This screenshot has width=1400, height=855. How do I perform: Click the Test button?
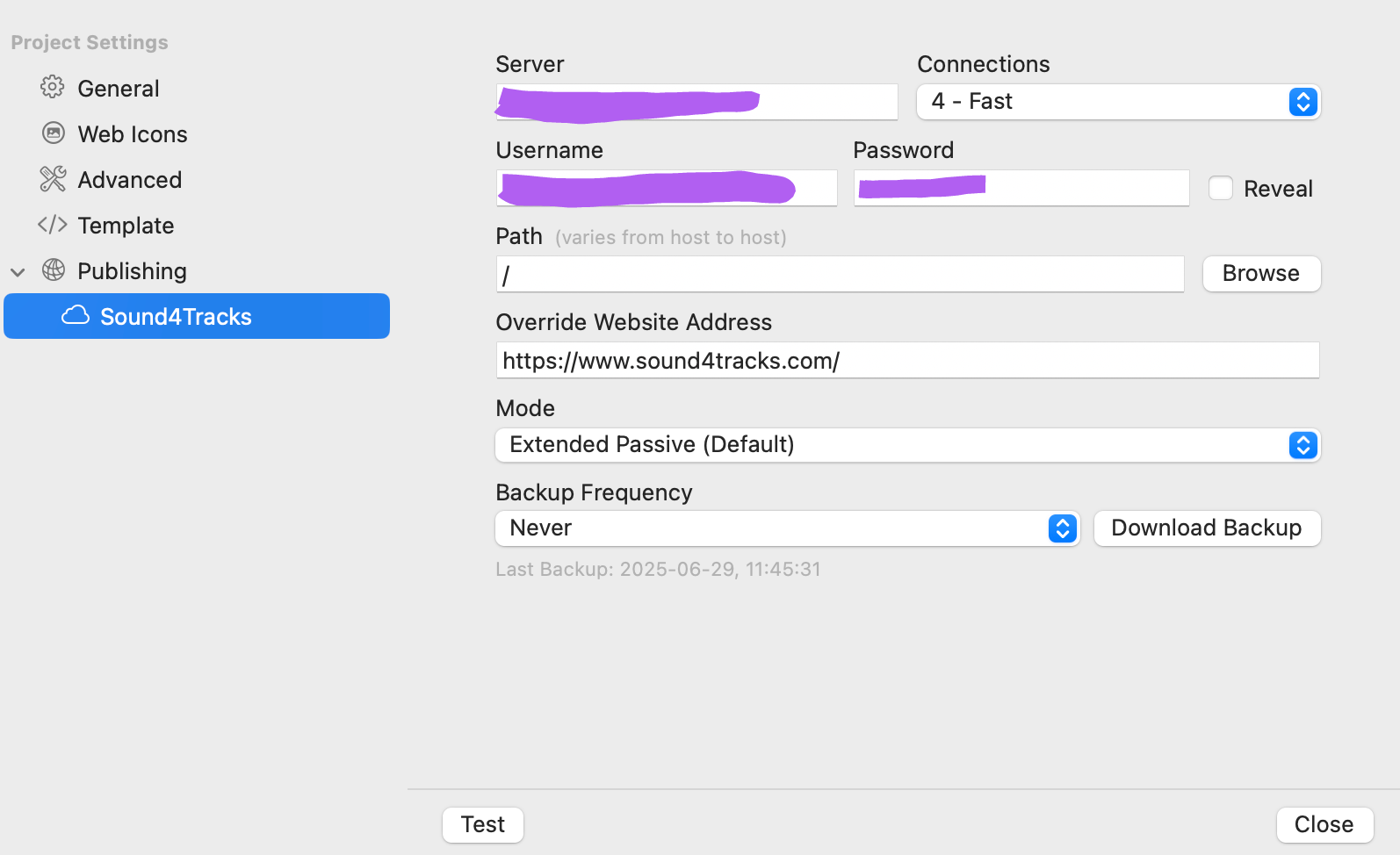(483, 825)
